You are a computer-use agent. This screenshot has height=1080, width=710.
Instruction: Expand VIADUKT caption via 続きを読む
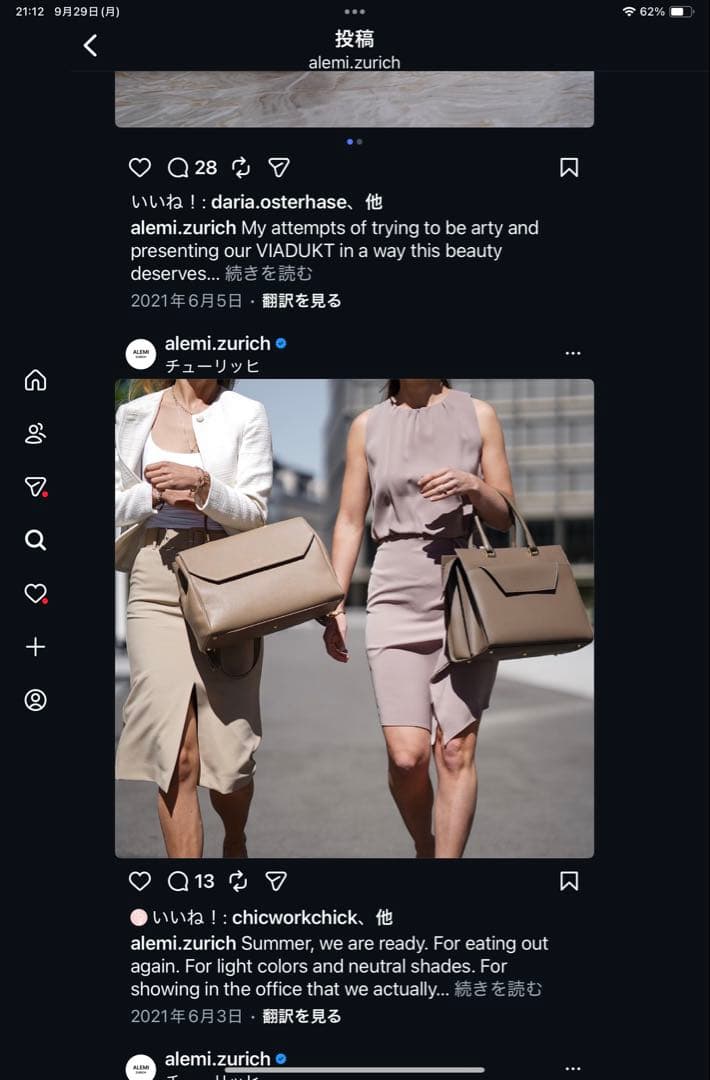point(269,273)
